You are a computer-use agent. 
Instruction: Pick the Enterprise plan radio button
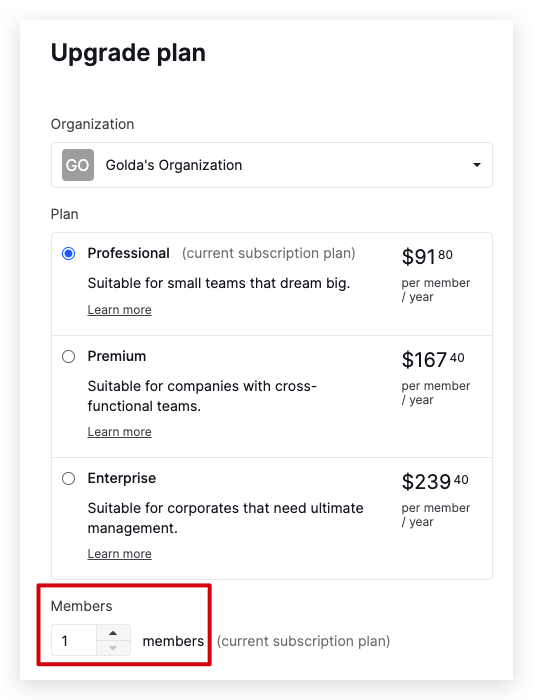click(x=68, y=479)
